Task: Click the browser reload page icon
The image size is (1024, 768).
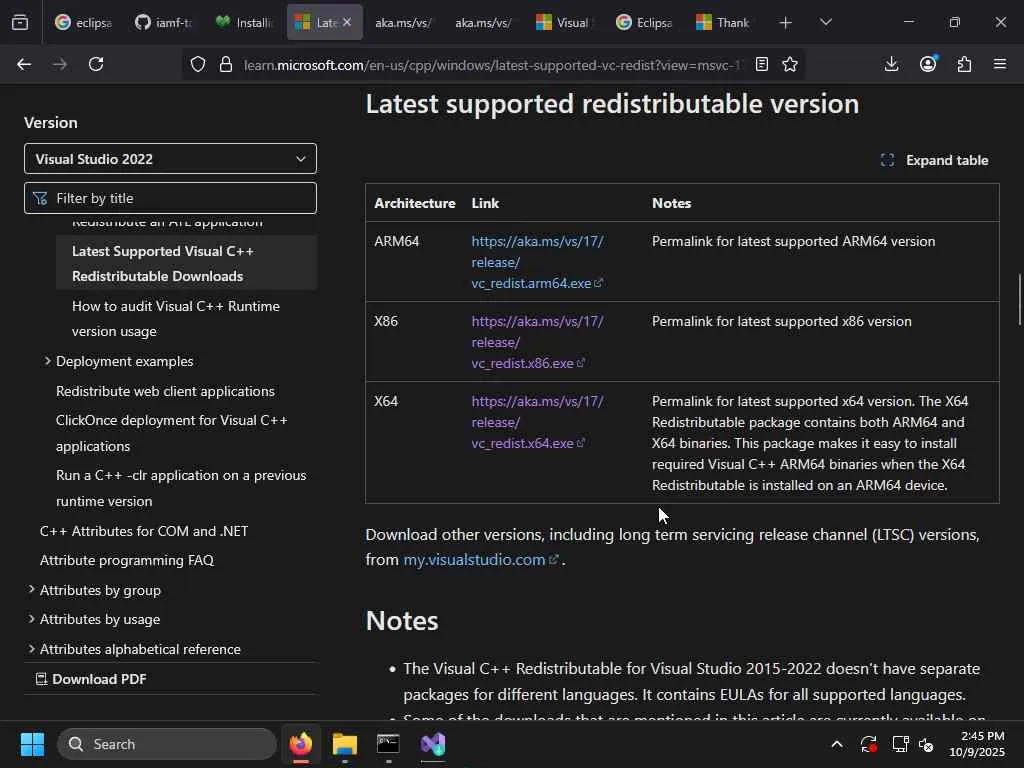Action: point(96,65)
